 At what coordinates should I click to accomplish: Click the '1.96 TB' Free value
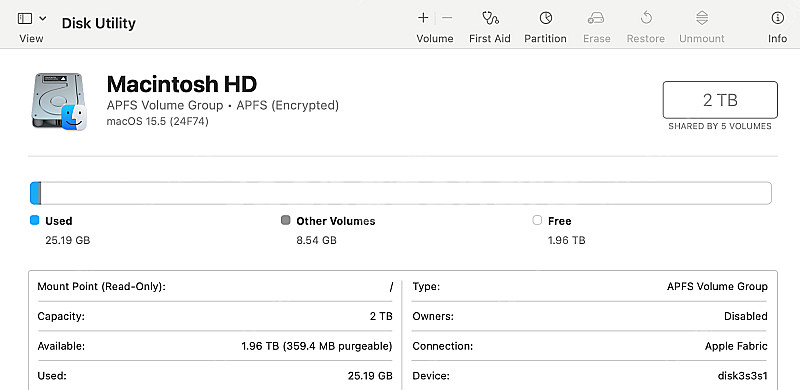(x=566, y=240)
